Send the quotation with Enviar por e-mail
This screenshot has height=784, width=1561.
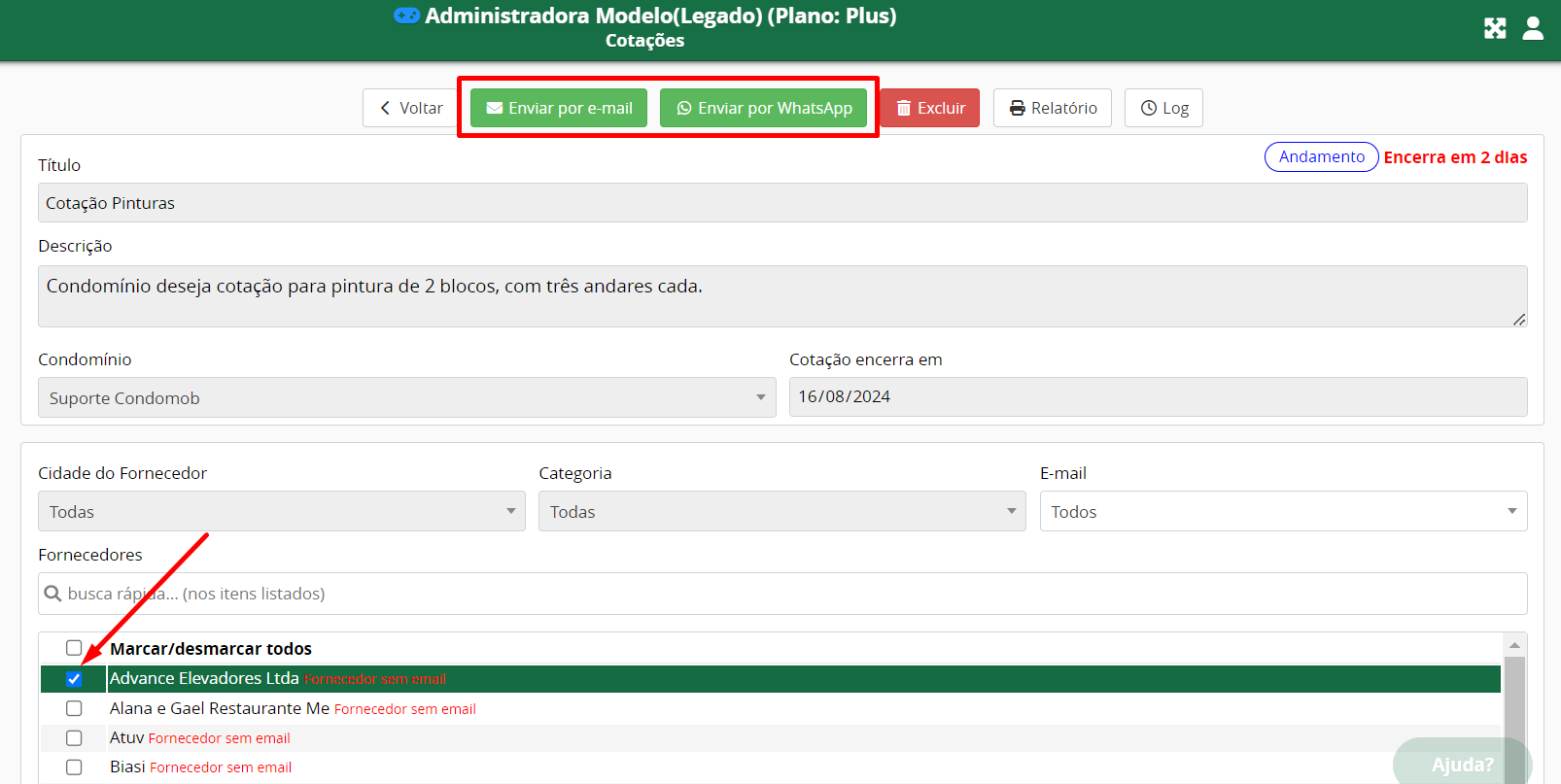click(559, 108)
